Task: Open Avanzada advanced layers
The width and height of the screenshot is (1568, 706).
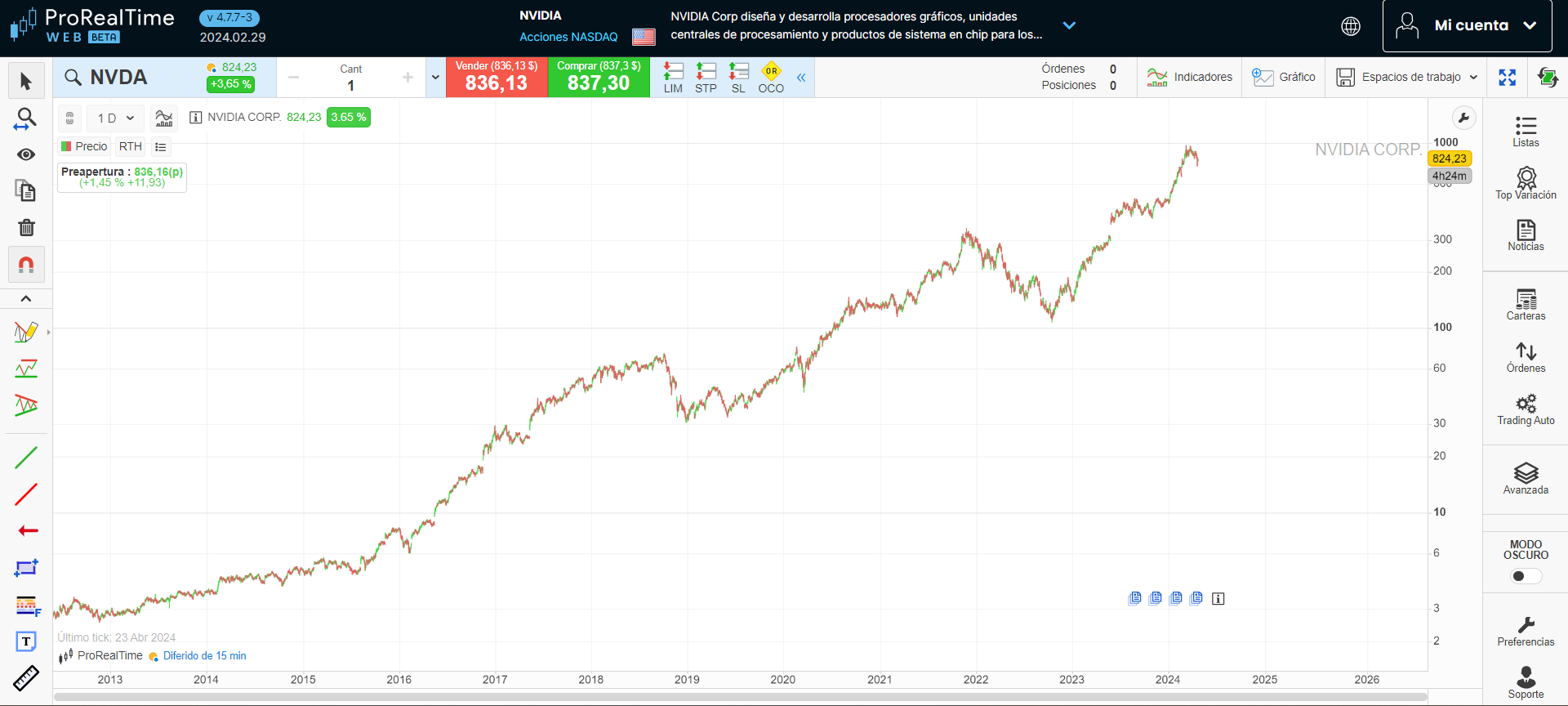Action: (x=1526, y=479)
